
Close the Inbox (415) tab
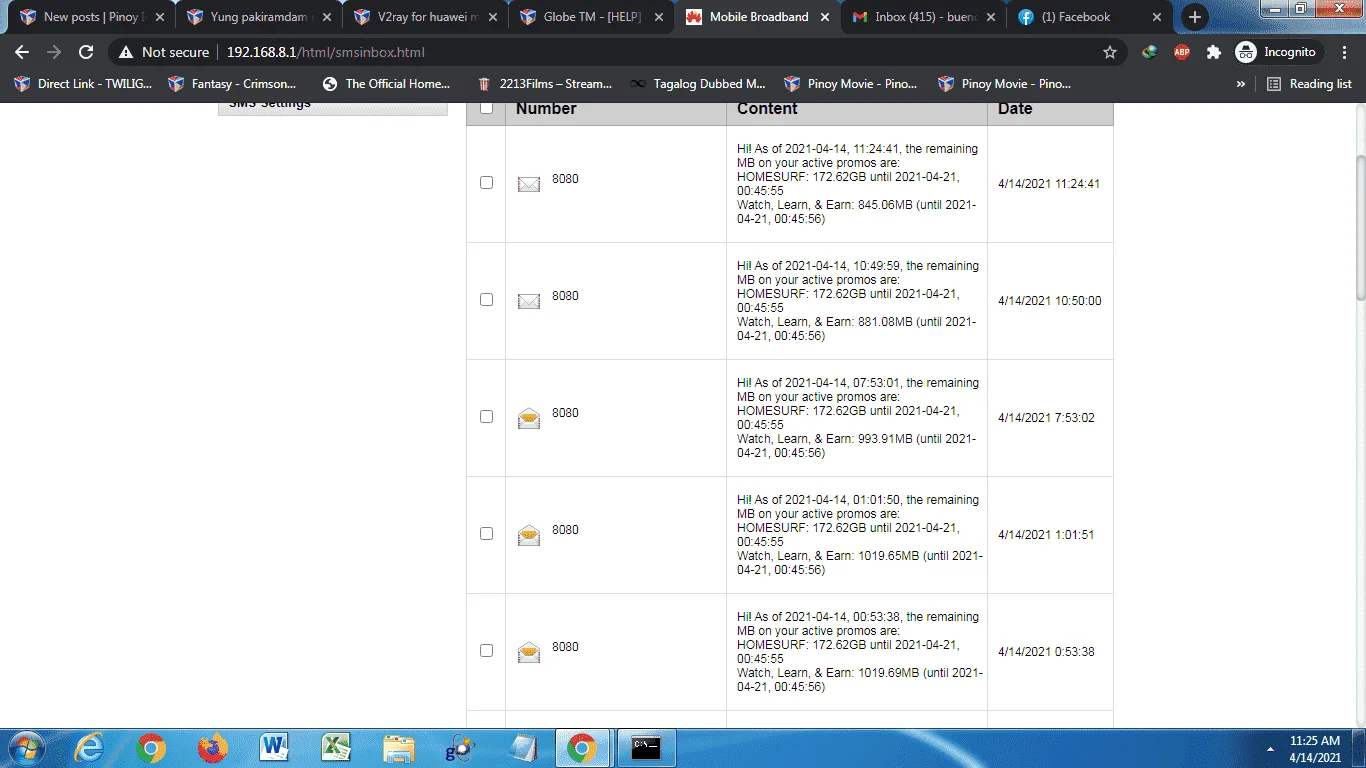tap(992, 17)
